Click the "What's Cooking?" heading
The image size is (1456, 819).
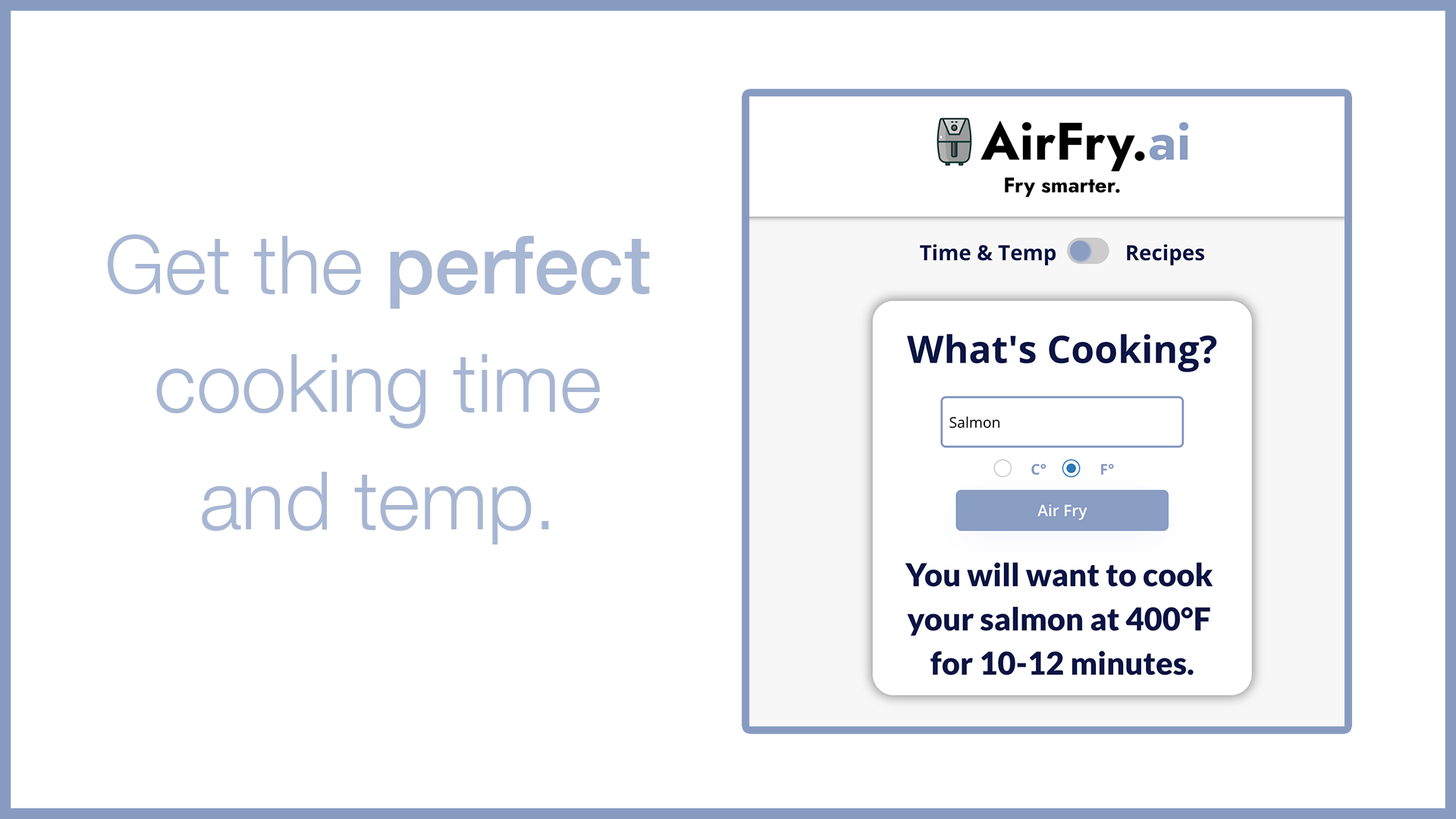pos(1062,350)
